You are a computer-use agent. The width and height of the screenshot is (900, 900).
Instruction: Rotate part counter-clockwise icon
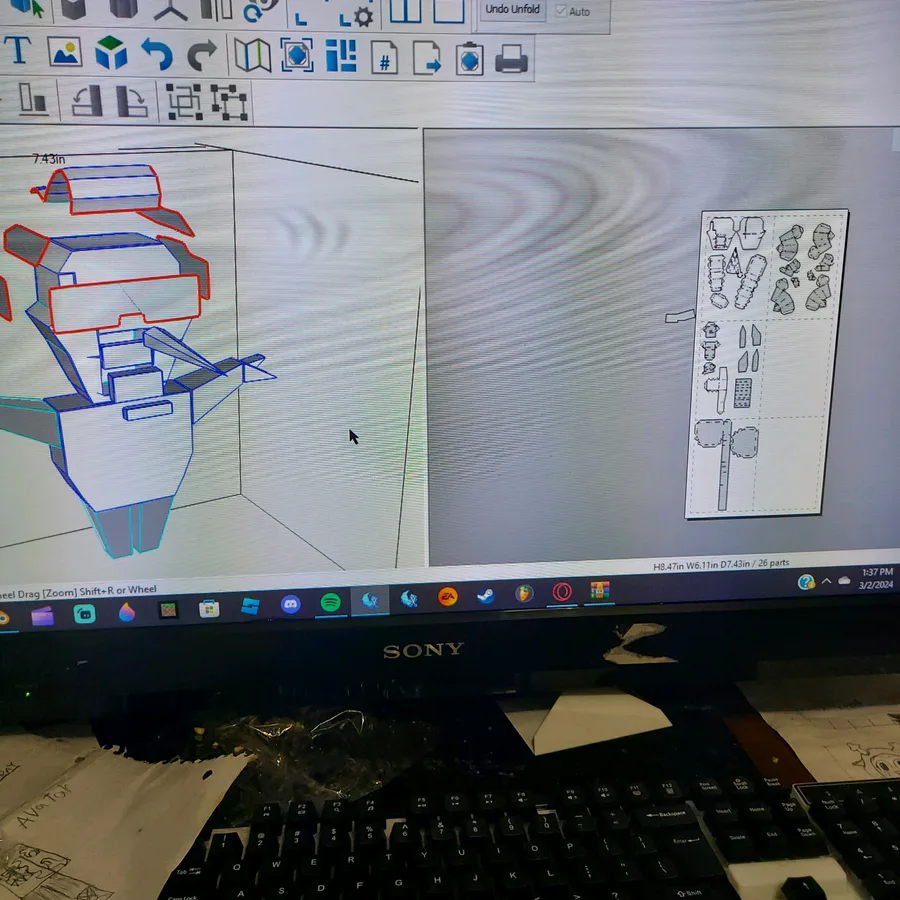(x=87, y=101)
